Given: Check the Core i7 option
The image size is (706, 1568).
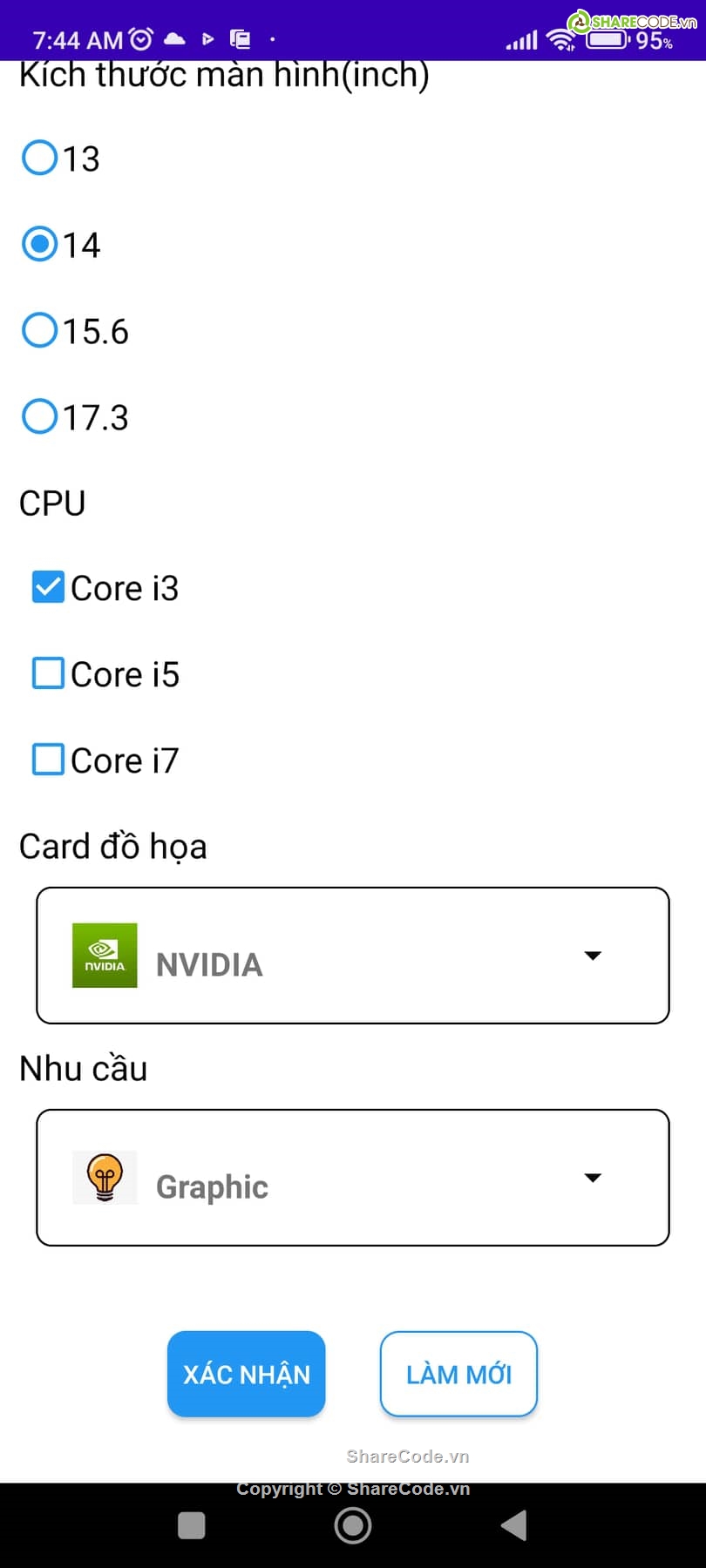Looking at the screenshot, I should (48, 760).
